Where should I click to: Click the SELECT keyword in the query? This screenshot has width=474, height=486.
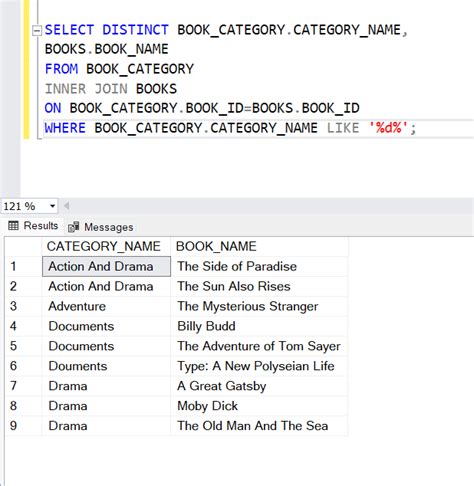coord(69,30)
